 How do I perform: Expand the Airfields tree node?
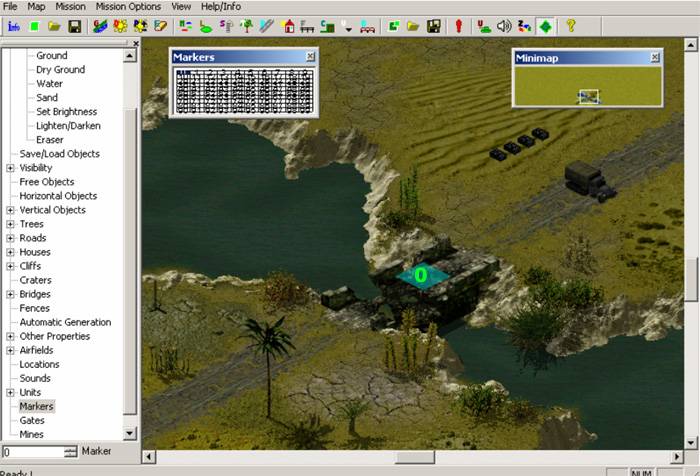10,350
